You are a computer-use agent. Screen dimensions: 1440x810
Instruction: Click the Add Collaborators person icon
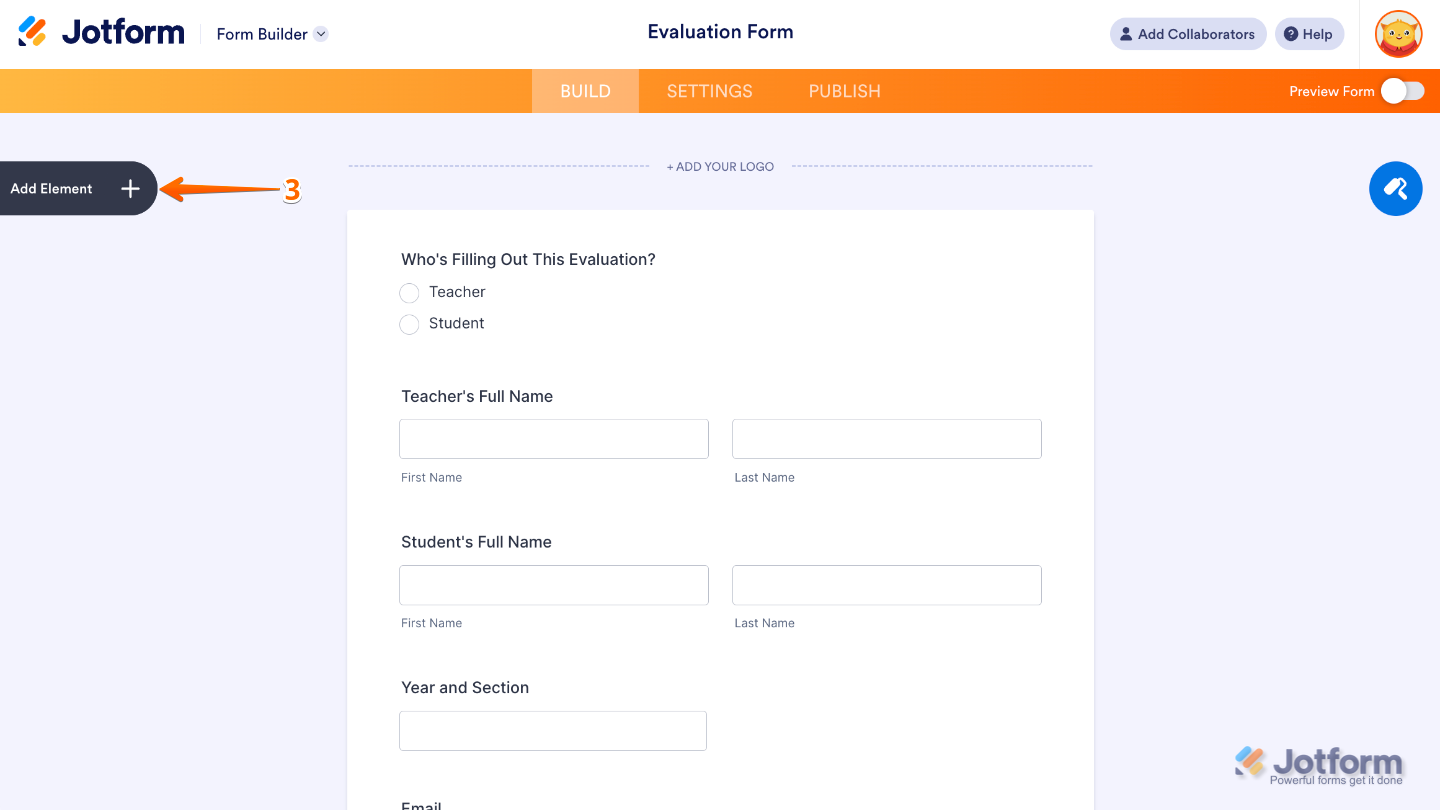point(1127,33)
